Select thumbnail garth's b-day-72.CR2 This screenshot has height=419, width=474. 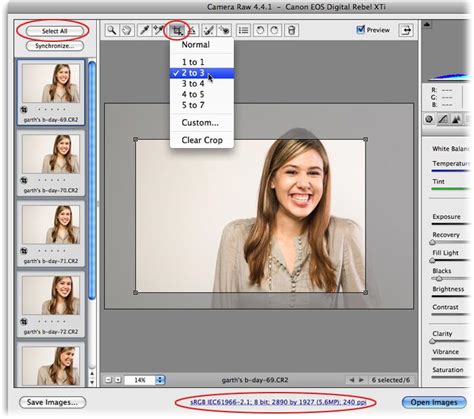[51, 304]
